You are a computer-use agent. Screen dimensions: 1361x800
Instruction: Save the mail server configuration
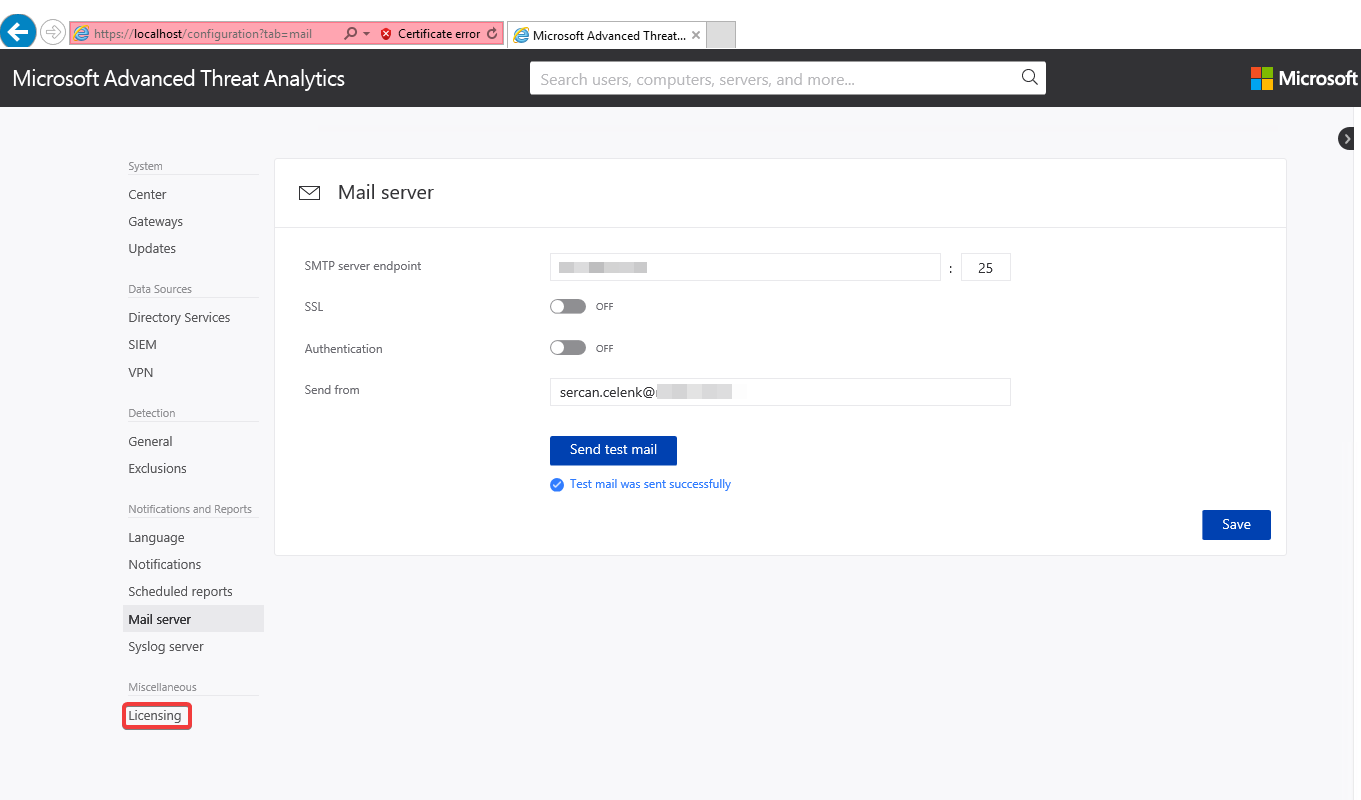click(1235, 525)
